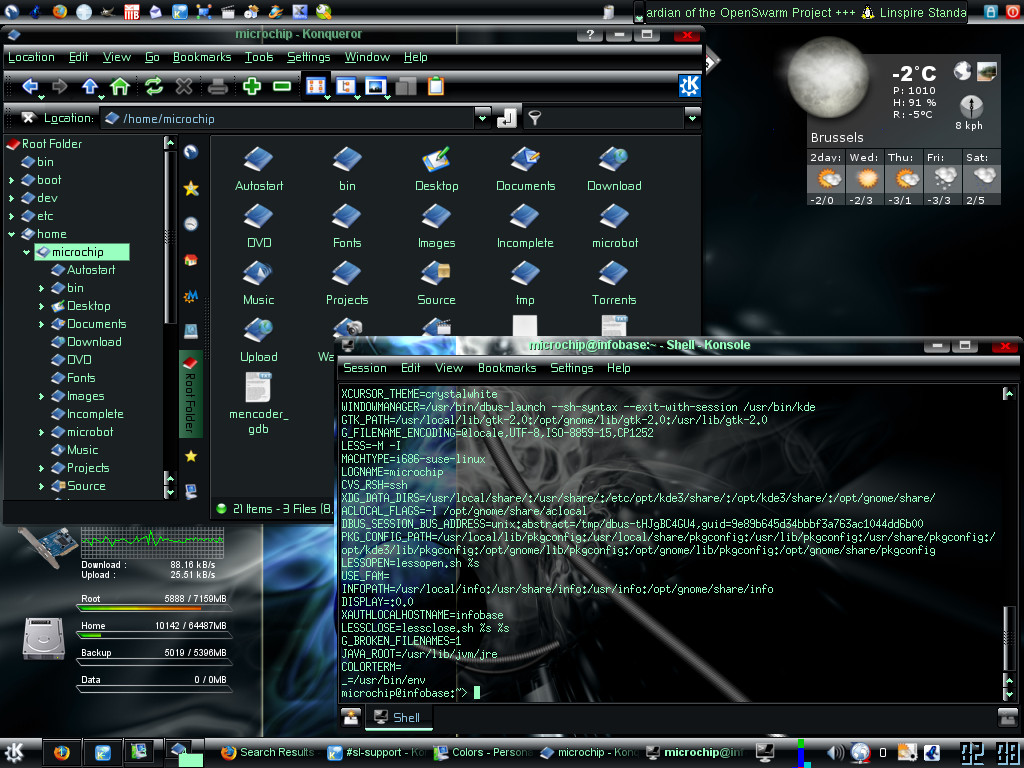The width and height of the screenshot is (1024, 768).
Task: Open the Torrents folder icon
Action: (x=614, y=283)
